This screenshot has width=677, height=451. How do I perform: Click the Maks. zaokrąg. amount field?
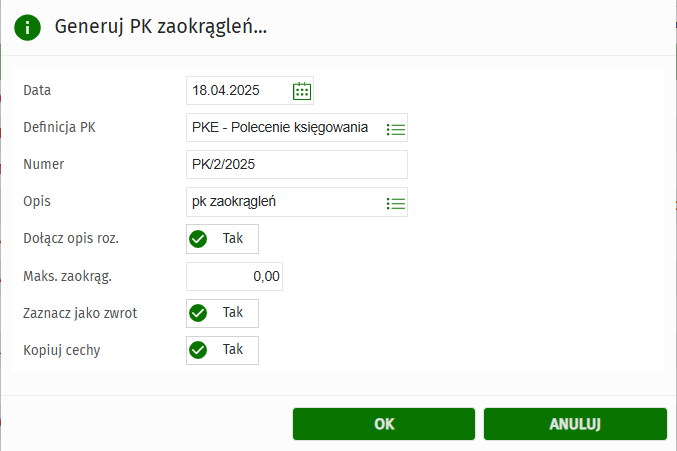coord(234,277)
